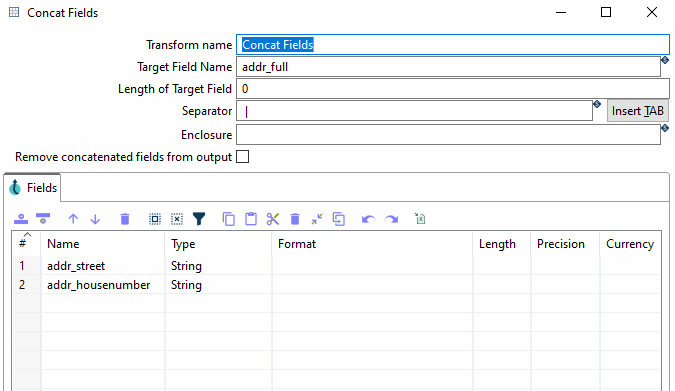Click the Separator input field

415,111
